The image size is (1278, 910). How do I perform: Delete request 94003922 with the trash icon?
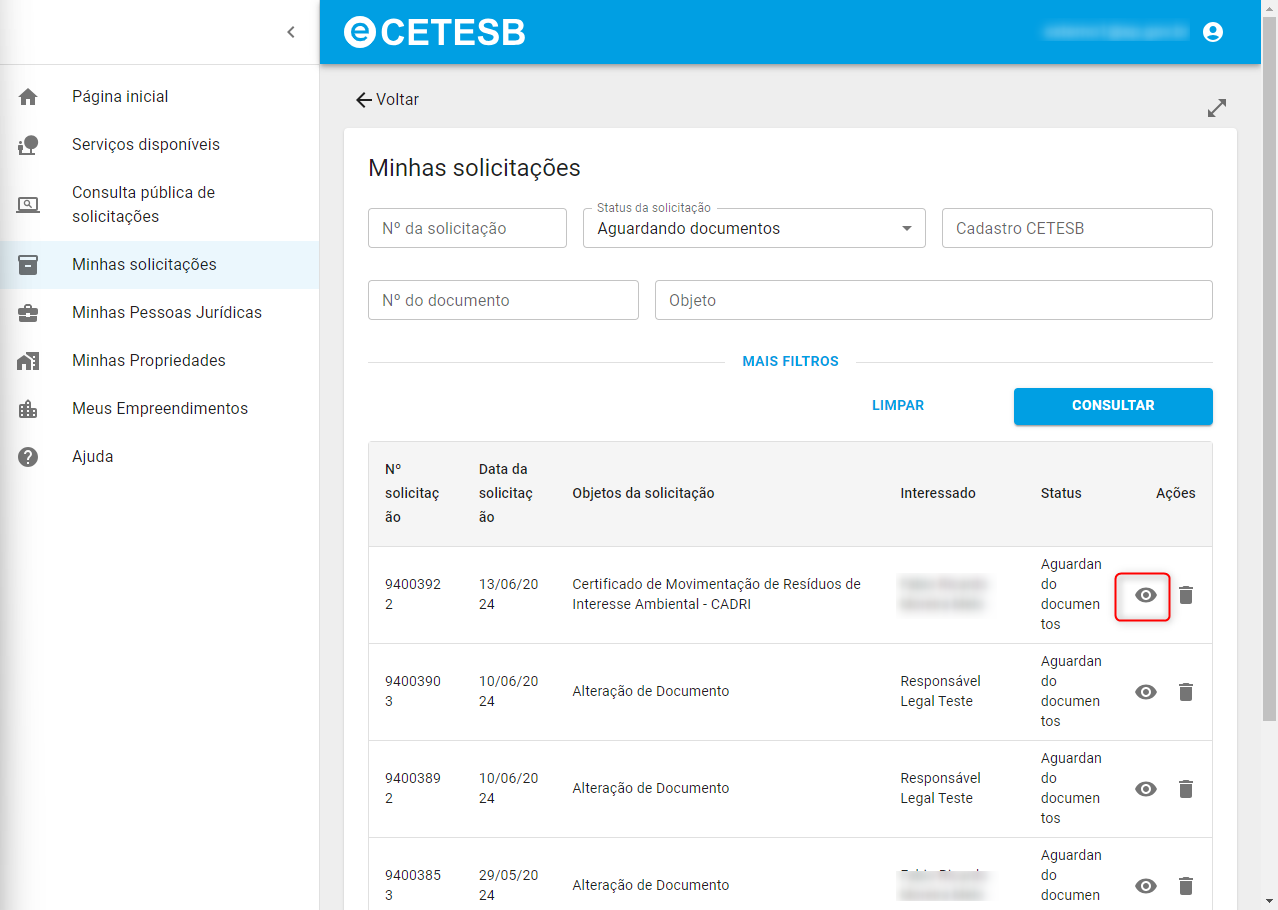tap(1186, 595)
